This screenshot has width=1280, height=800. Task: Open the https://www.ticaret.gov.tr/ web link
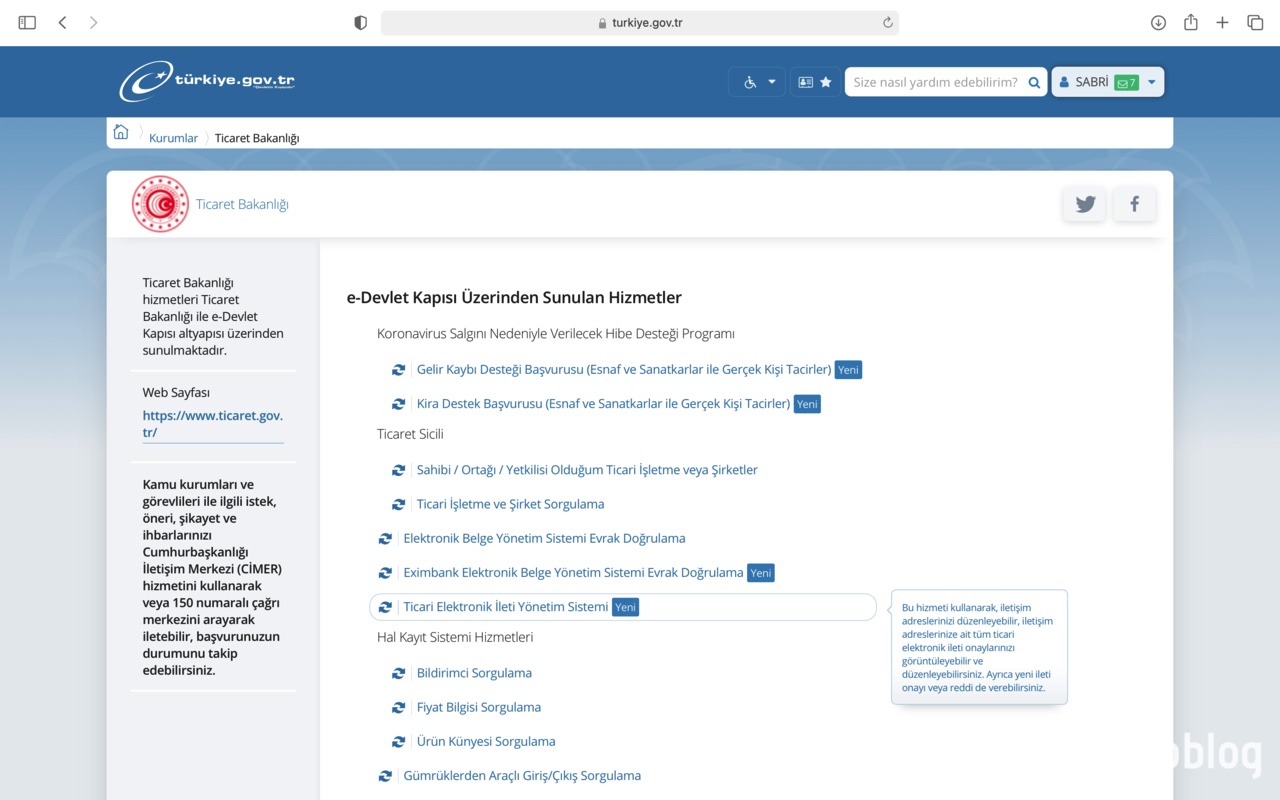coord(213,424)
